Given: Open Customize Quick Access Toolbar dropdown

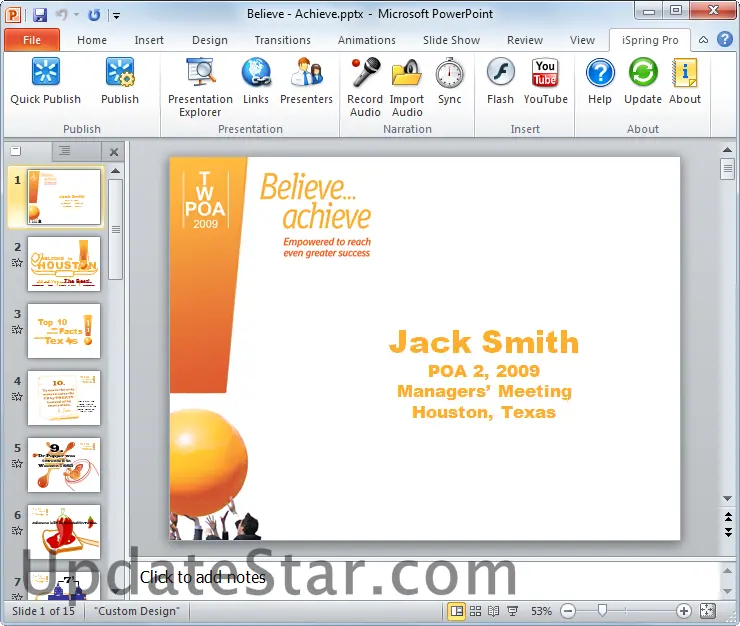Looking at the screenshot, I should click(117, 15).
